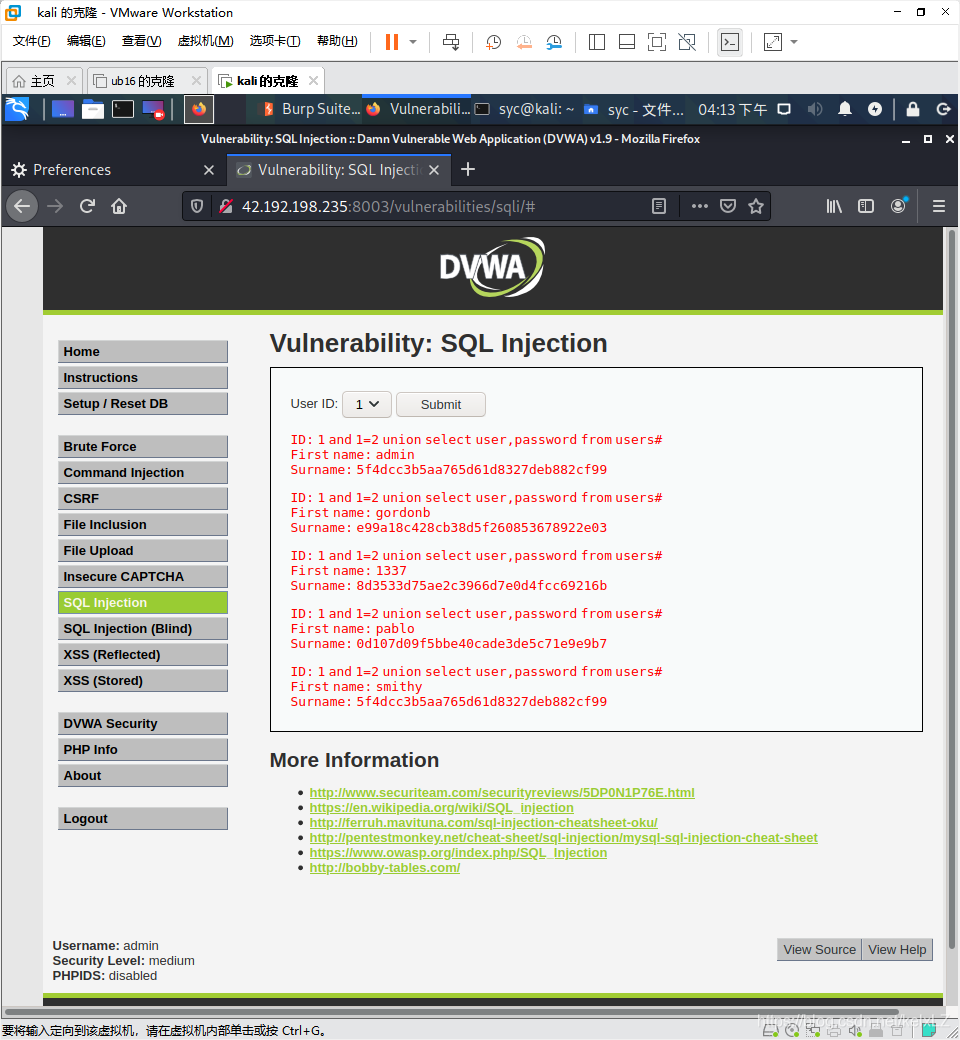This screenshot has height=1040, width=960.
Task: Open the Command Injection page
Action: coord(143,472)
